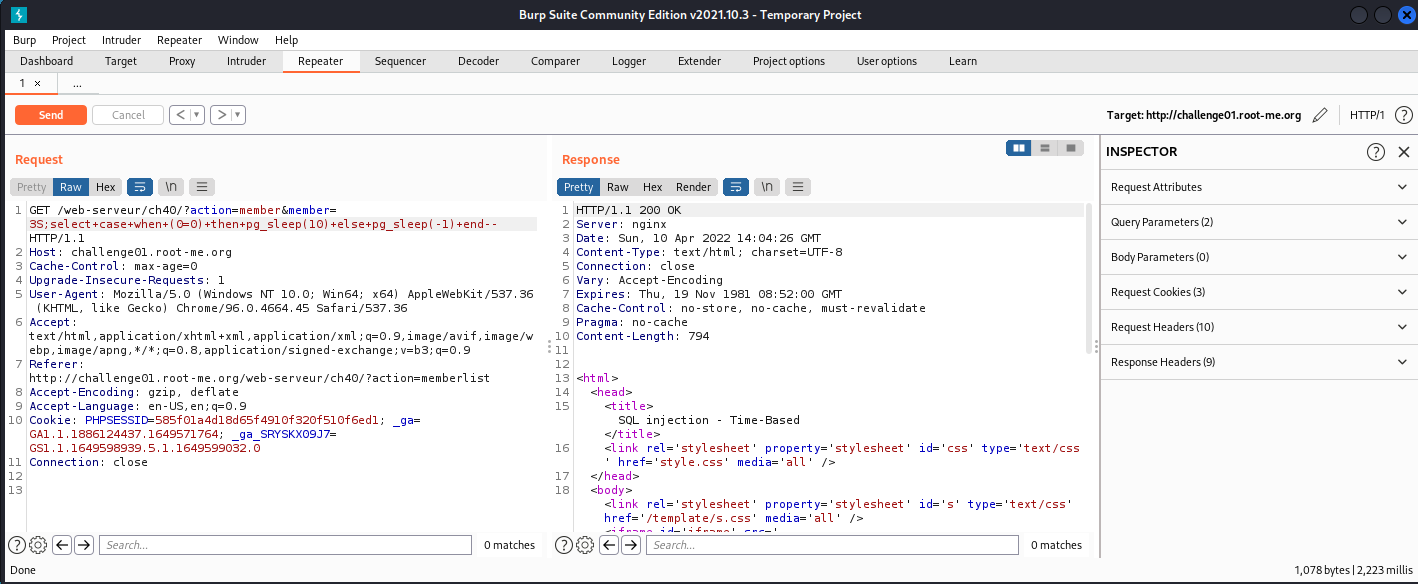Image resolution: width=1418 pixels, height=584 pixels.
Task: Click the '1,078 bytes | 2,223 millis' status text
Action: click(1352, 570)
